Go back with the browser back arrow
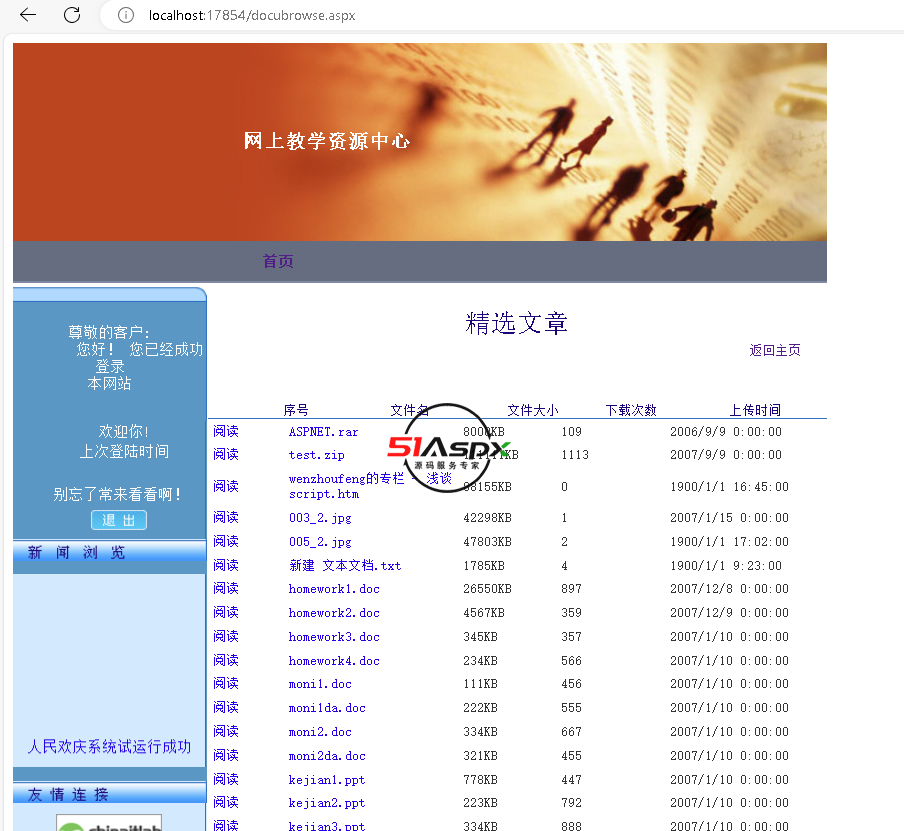This screenshot has height=831, width=904. point(28,15)
